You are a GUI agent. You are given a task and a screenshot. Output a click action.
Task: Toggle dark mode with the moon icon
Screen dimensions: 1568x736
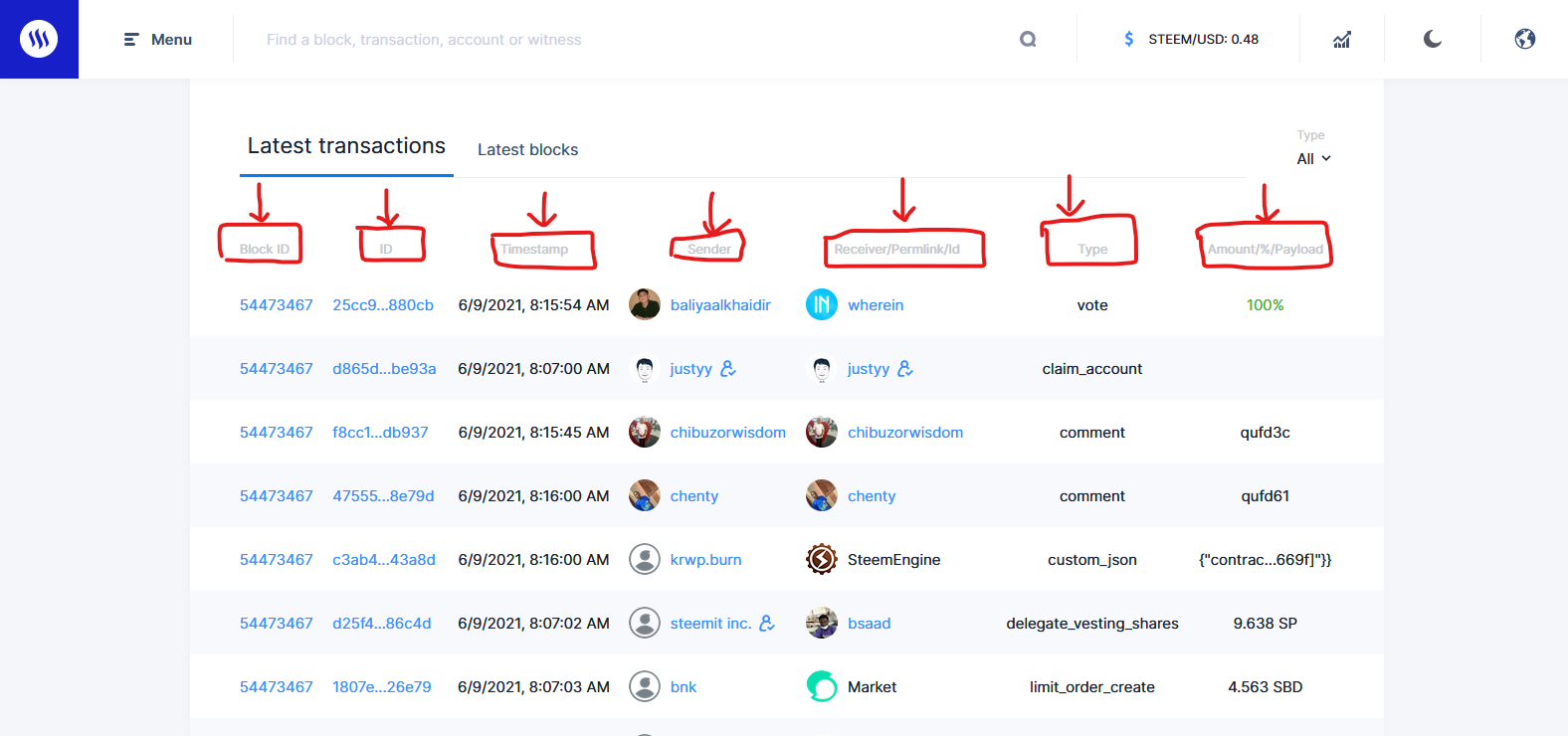[x=1433, y=40]
